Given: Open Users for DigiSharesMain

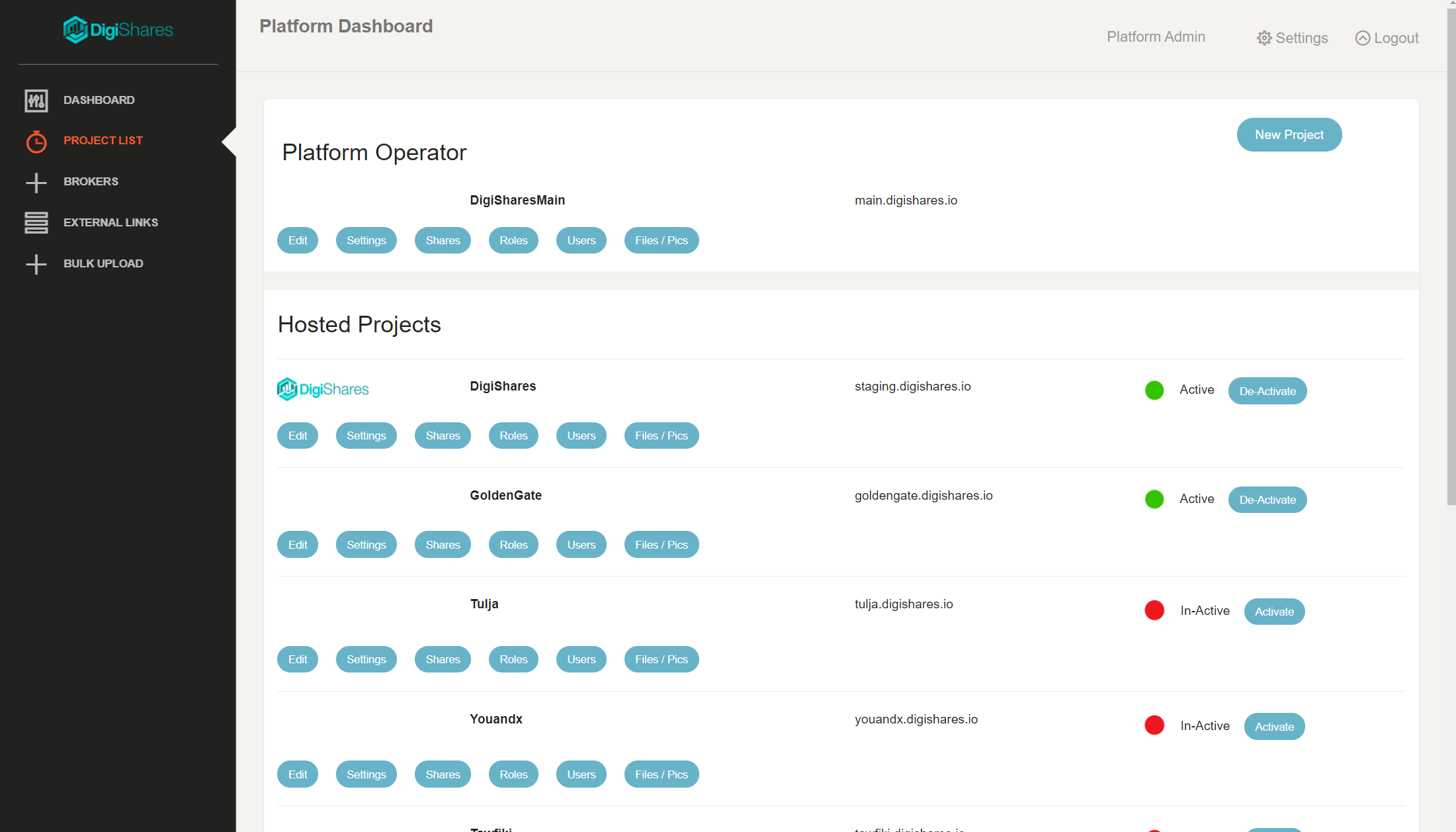Looking at the screenshot, I should [581, 240].
